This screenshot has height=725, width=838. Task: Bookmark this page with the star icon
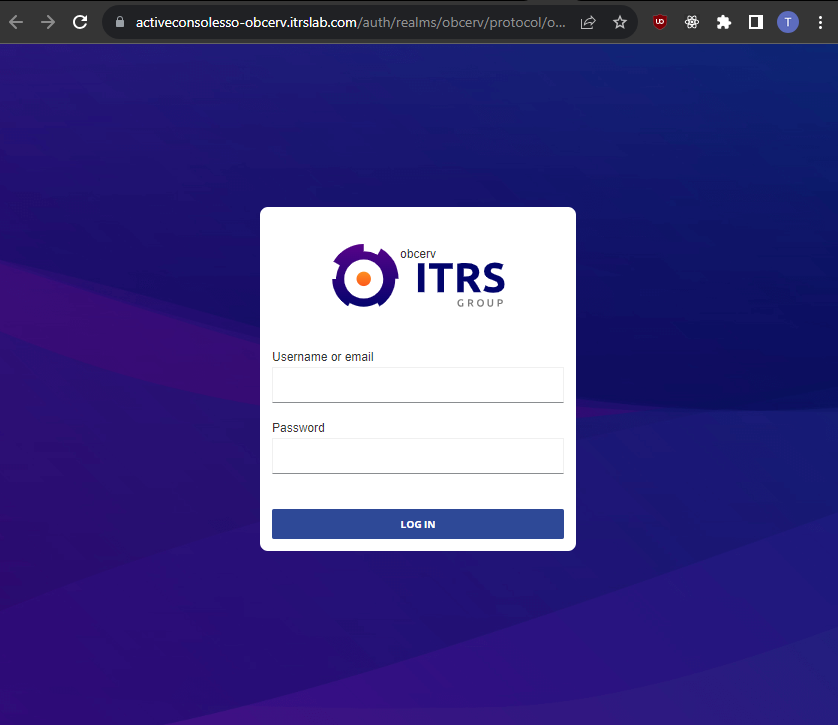pos(620,22)
